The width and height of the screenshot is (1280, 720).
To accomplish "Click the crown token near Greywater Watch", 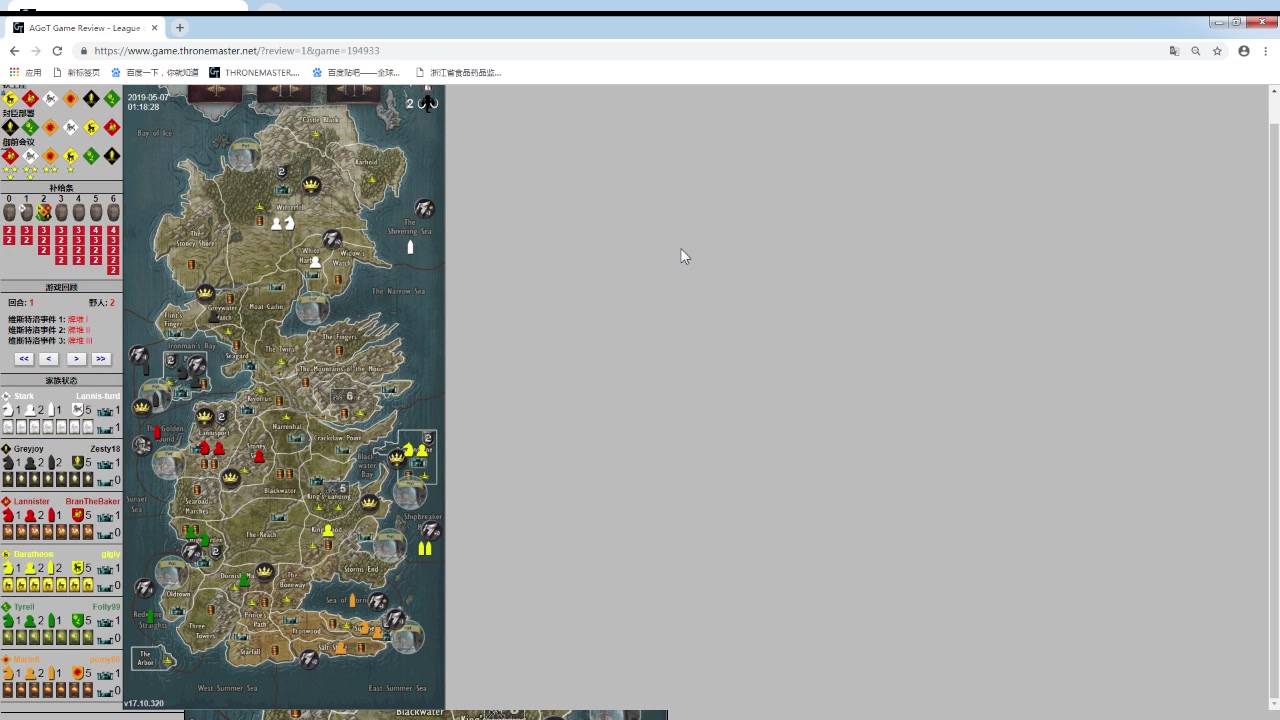I will 205,293.
